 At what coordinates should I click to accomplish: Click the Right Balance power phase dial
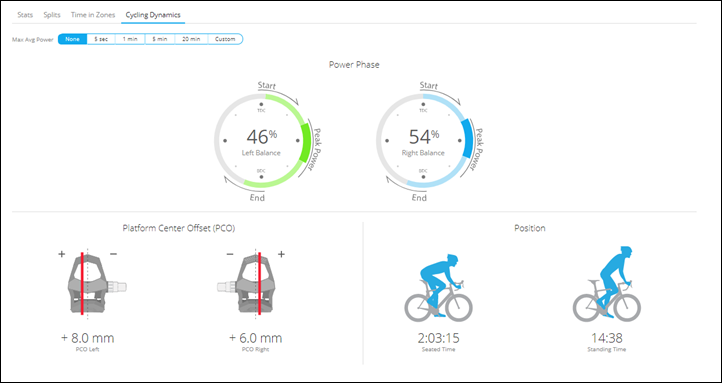tap(423, 140)
